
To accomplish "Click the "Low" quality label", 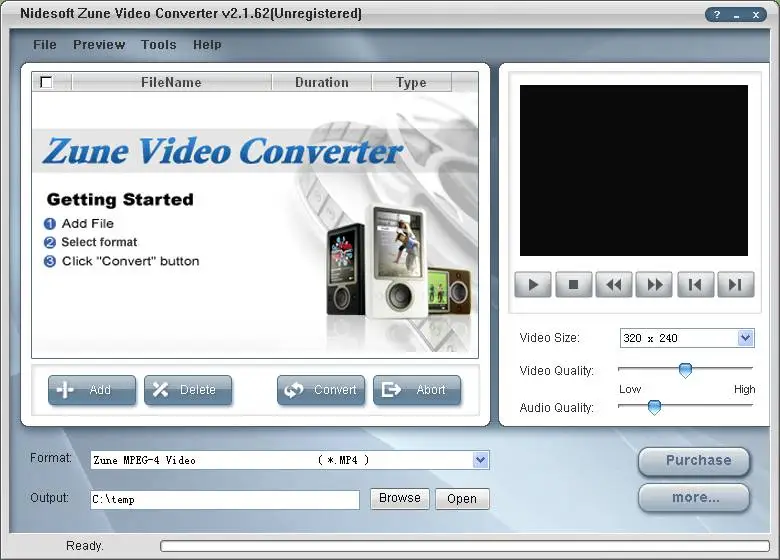I will pyautogui.click(x=630, y=389).
